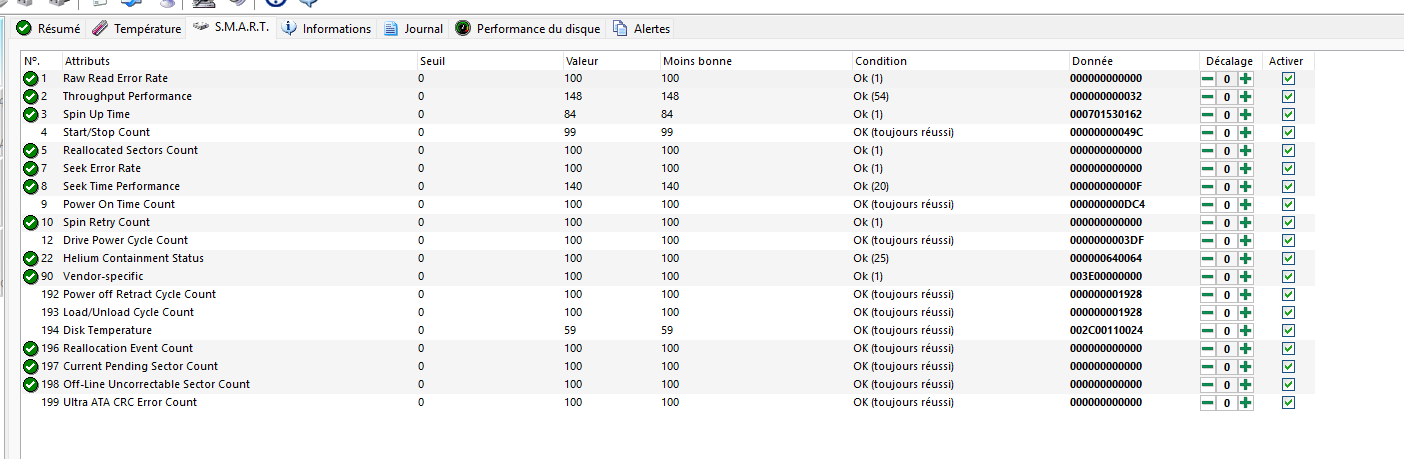Toggle Activer checkbox for Ultra ATA CRC Error Count
The image size is (1404, 459).
(1288, 403)
